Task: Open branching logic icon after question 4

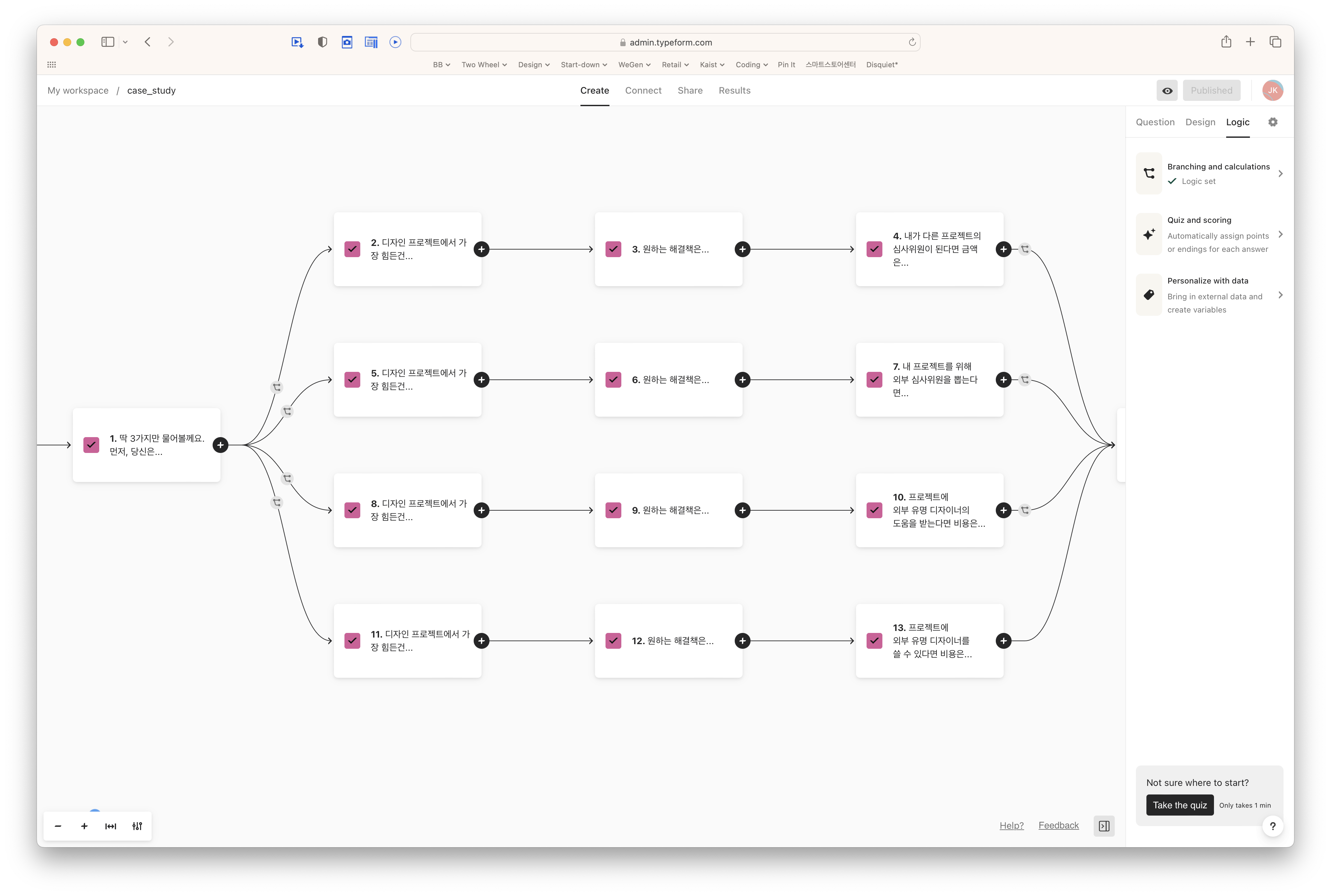Action: (1025, 249)
